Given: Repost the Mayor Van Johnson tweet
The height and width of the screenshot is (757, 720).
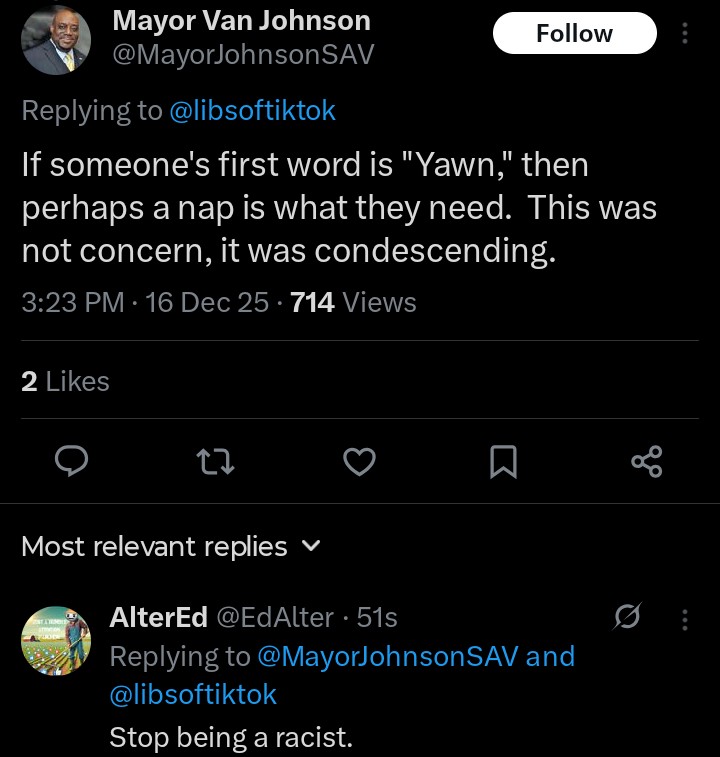Looking at the screenshot, I should coord(215,461).
